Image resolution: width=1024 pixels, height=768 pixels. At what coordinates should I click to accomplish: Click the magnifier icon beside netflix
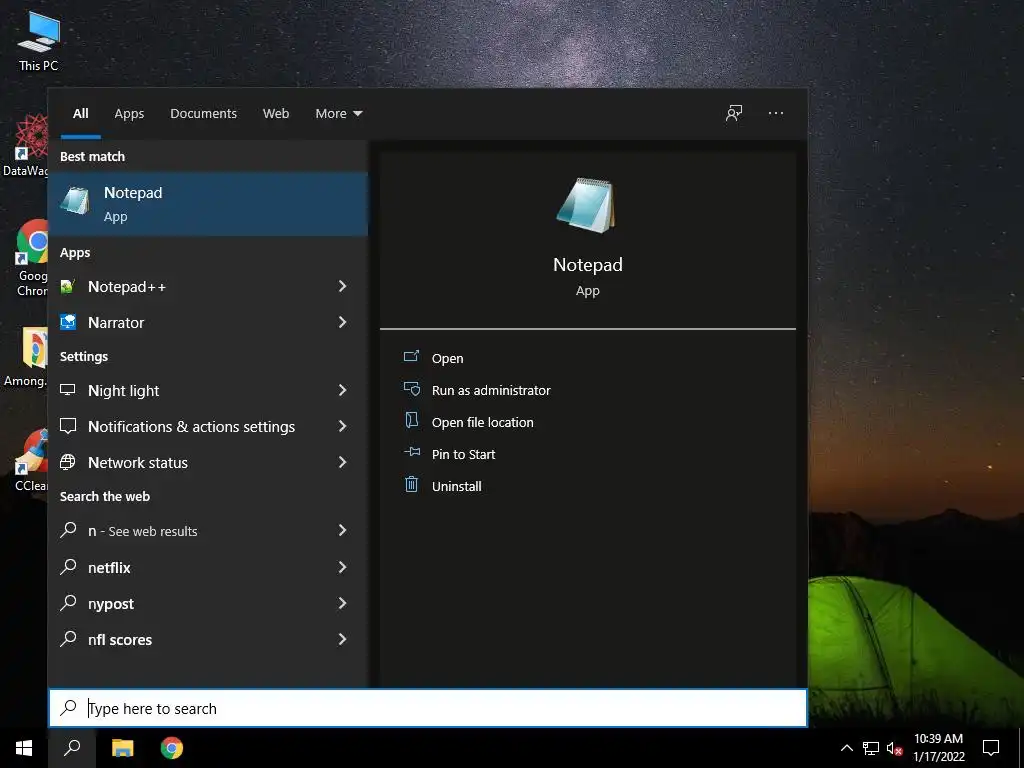(68, 567)
